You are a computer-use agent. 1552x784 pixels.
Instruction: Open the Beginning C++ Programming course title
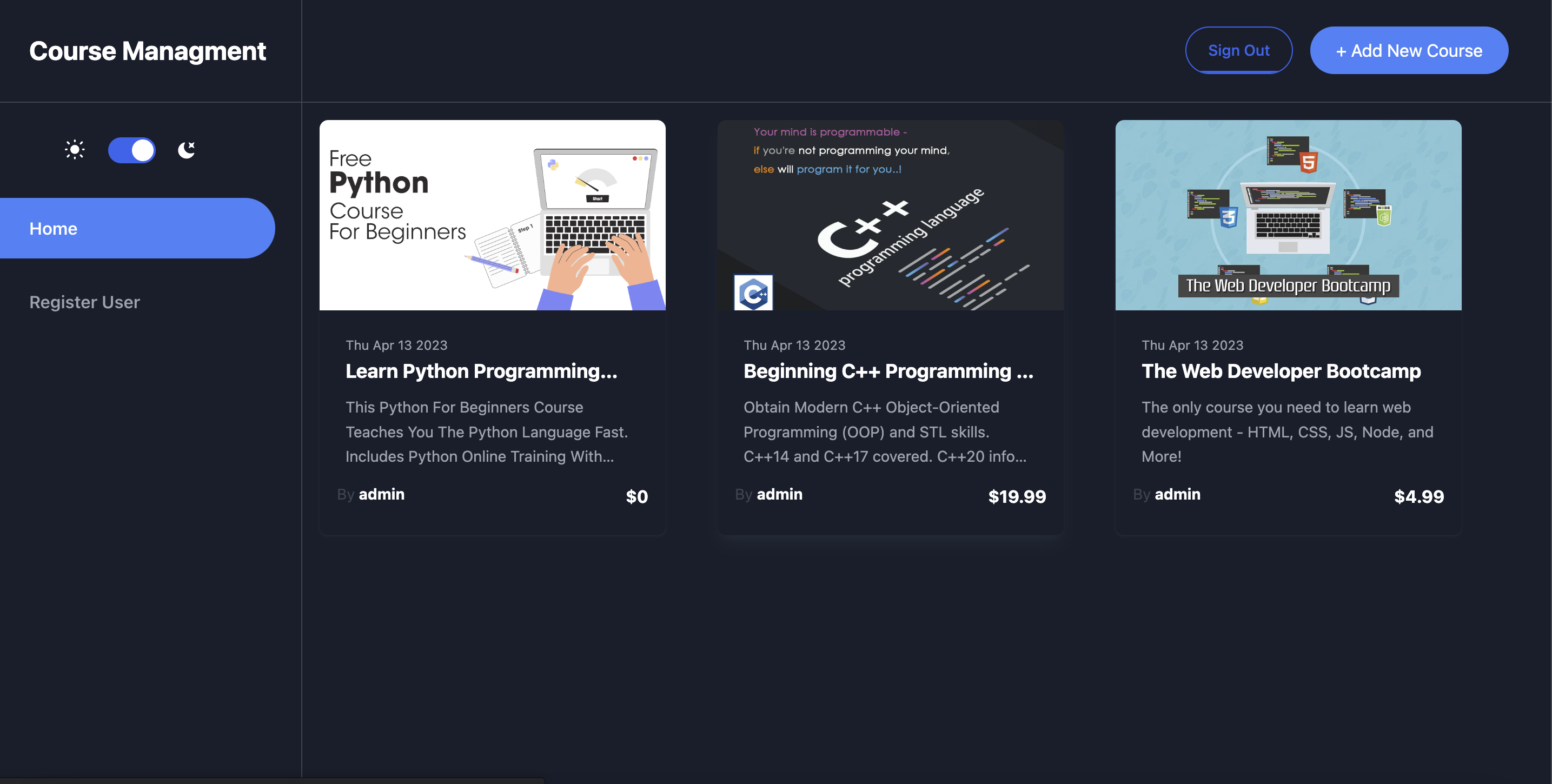[x=888, y=371]
